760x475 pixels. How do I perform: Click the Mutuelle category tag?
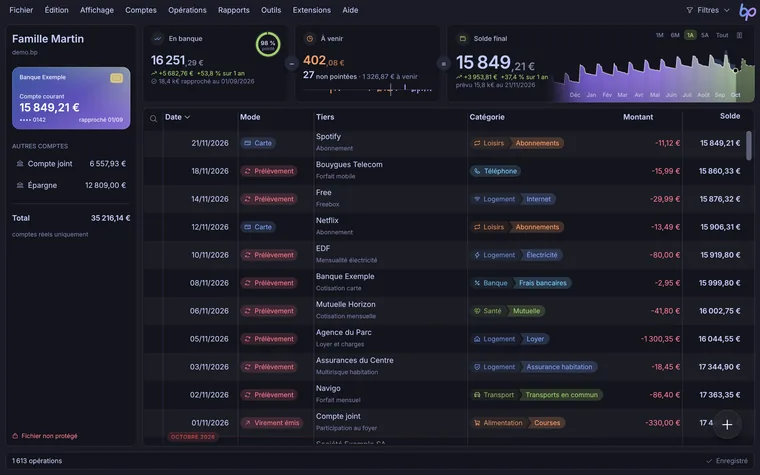click(526, 311)
